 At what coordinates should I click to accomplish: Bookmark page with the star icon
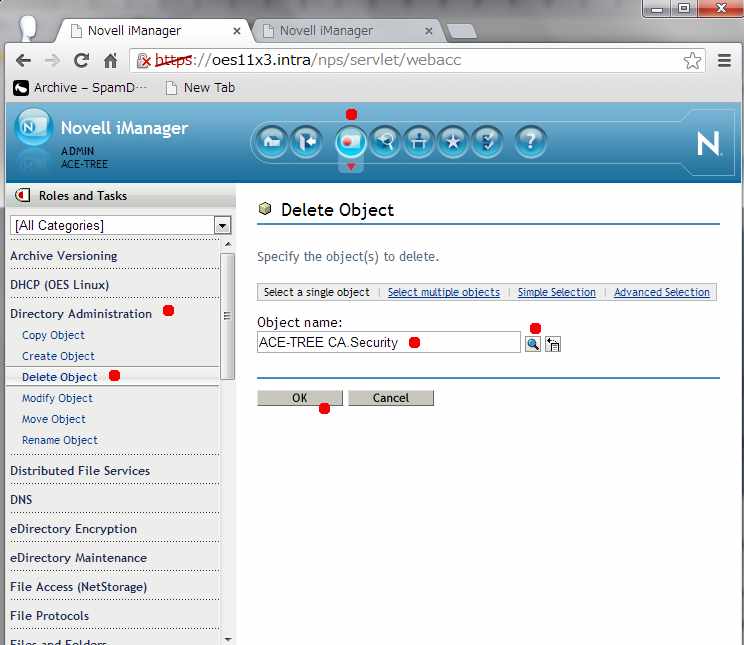(692, 60)
